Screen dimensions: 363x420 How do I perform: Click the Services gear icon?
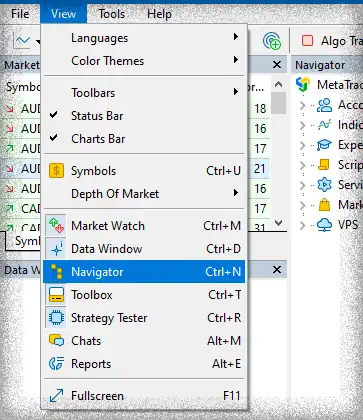click(324, 185)
